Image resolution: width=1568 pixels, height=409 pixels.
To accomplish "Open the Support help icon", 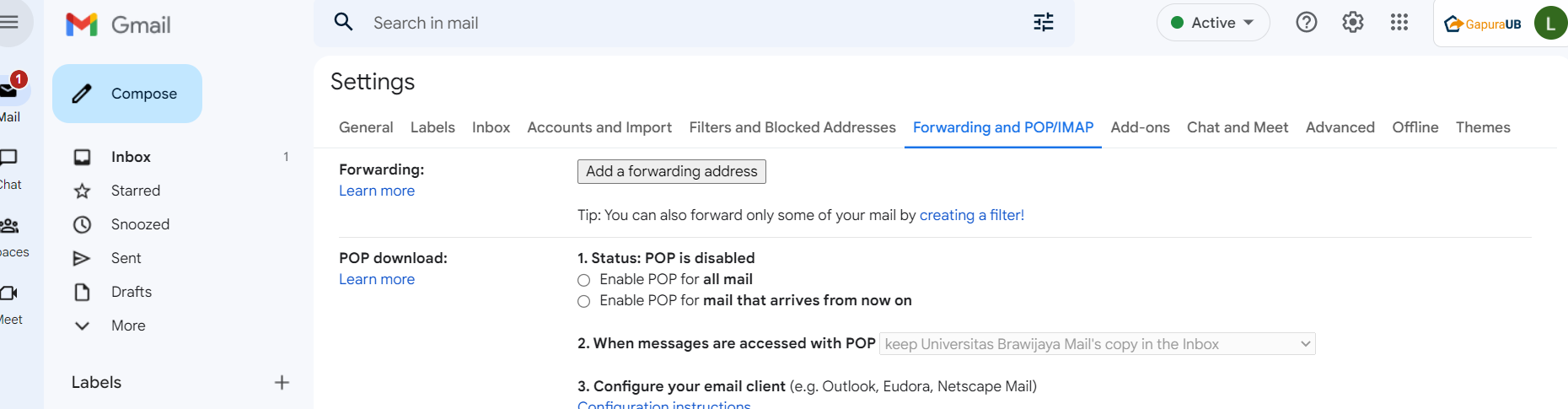I will [x=1306, y=23].
